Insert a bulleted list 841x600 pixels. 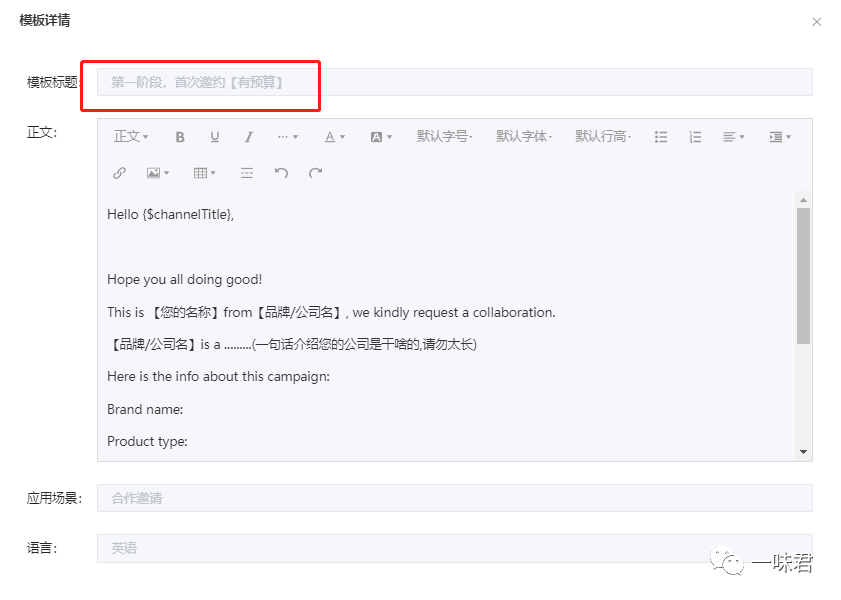click(x=661, y=137)
